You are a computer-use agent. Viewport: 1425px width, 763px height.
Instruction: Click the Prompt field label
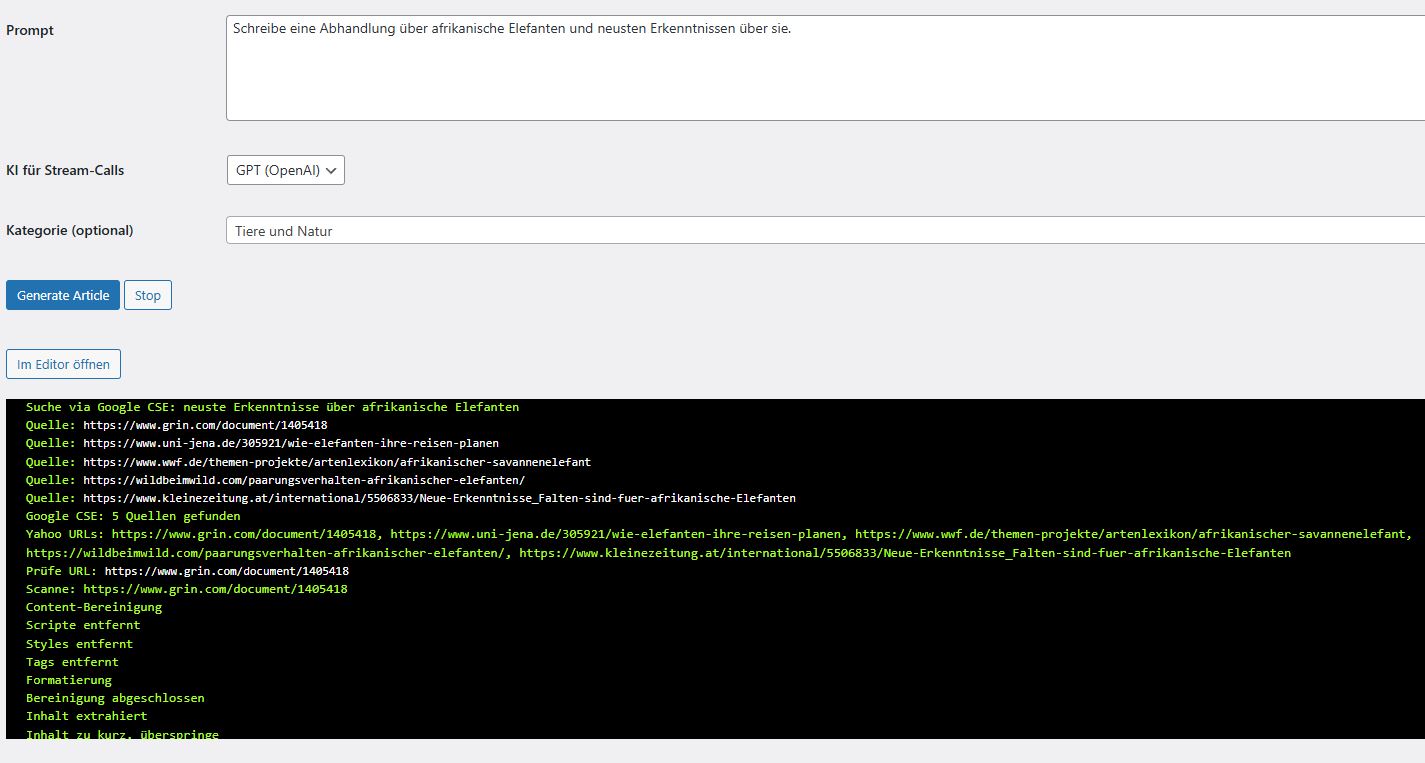[30, 31]
